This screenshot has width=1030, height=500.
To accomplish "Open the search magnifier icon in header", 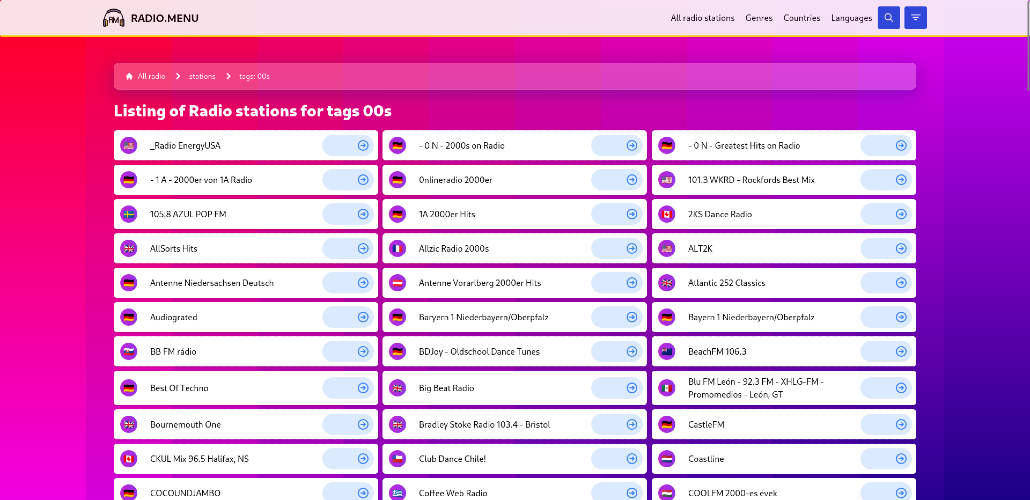I will pyautogui.click(x=888, y=18).
